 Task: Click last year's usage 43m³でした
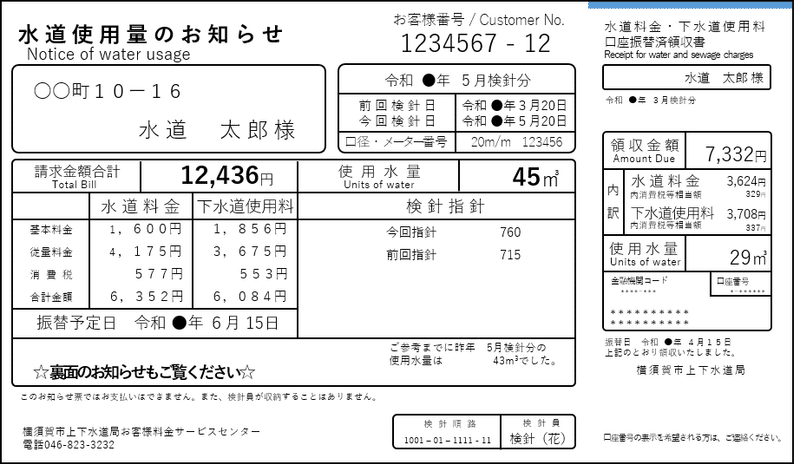pos(523,360)
